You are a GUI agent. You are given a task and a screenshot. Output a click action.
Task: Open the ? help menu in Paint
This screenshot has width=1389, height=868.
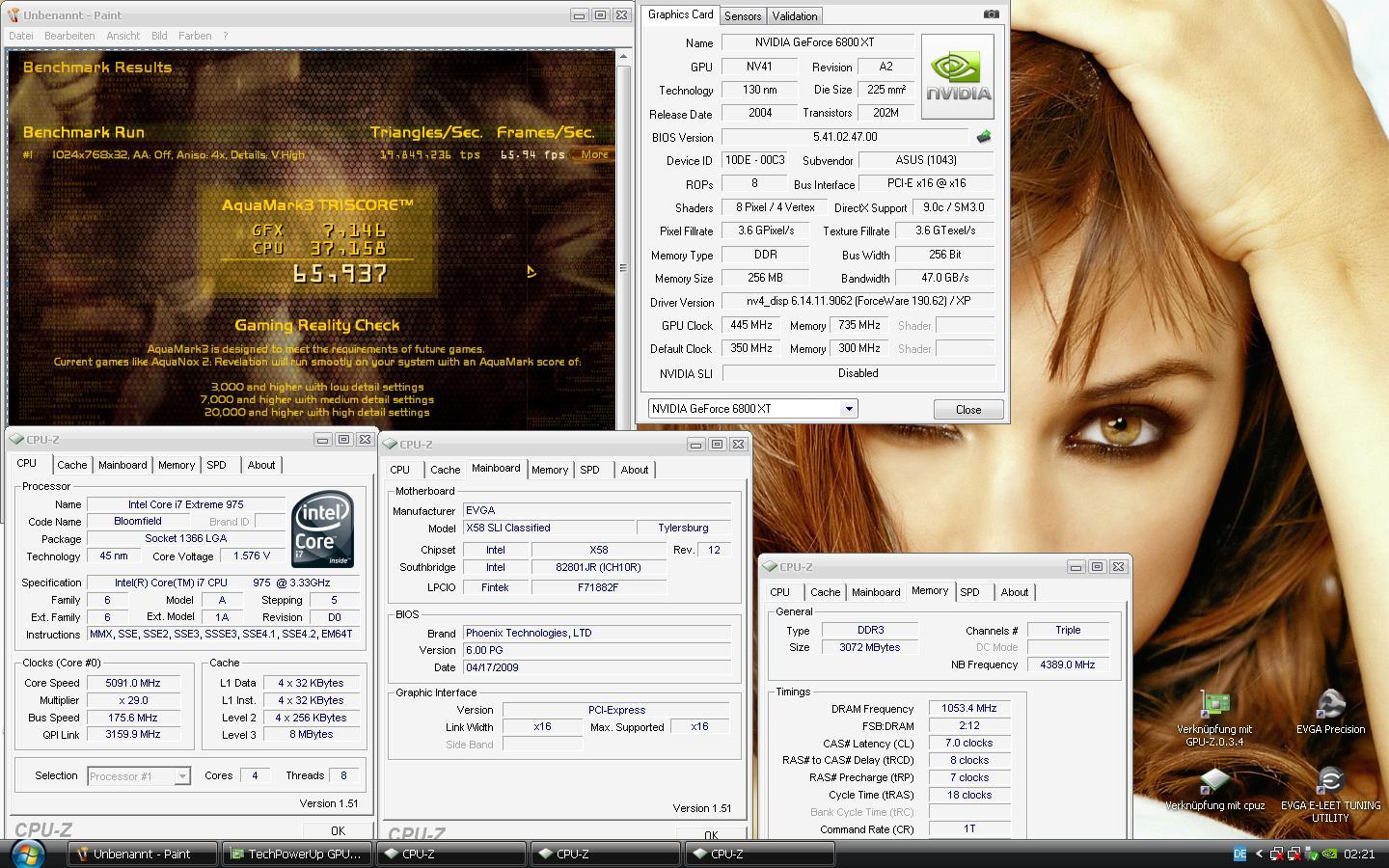226,36
